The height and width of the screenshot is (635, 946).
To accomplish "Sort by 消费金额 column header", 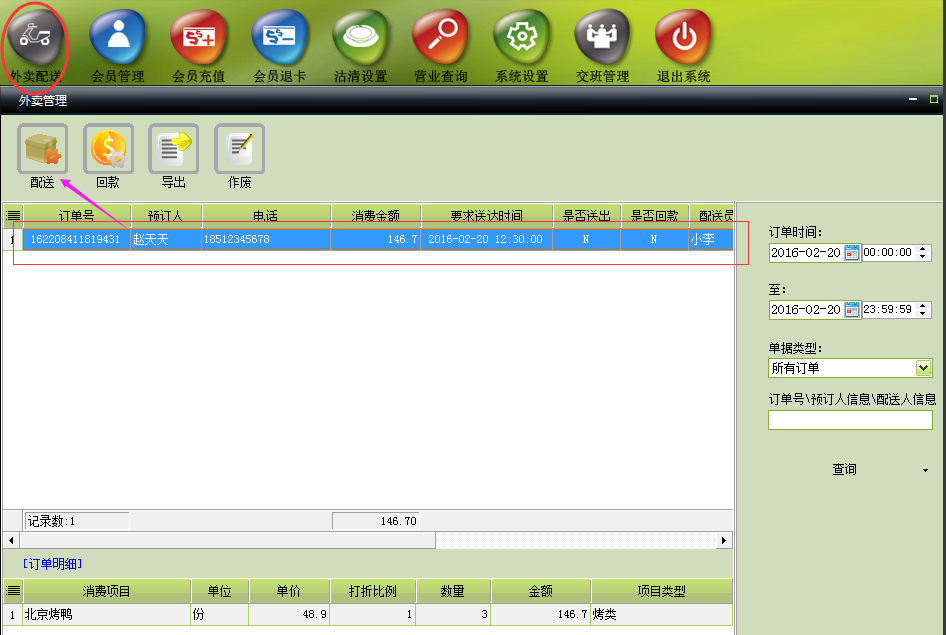I will (376, 215).
